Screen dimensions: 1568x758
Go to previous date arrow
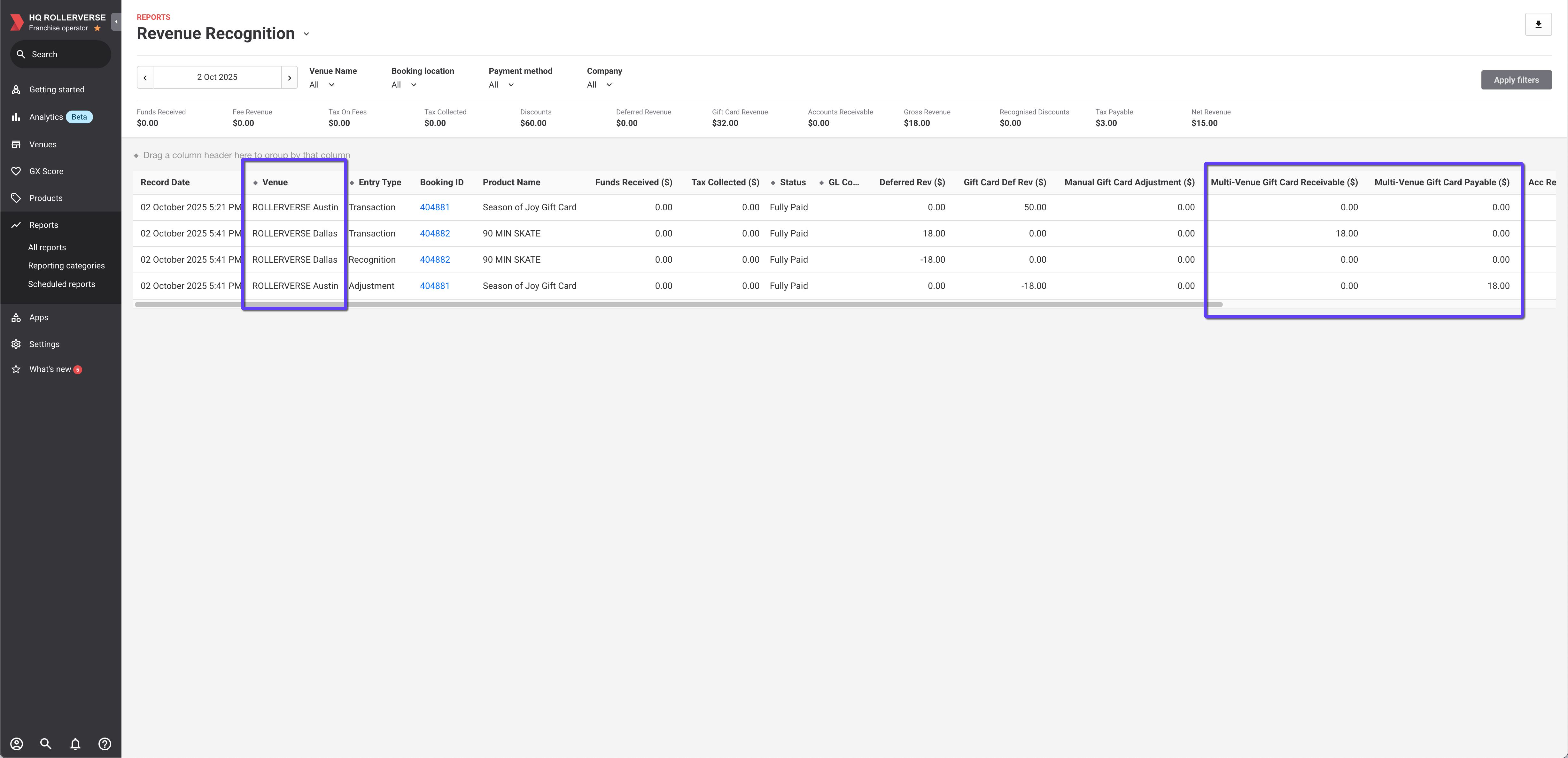tap(145, 77)
